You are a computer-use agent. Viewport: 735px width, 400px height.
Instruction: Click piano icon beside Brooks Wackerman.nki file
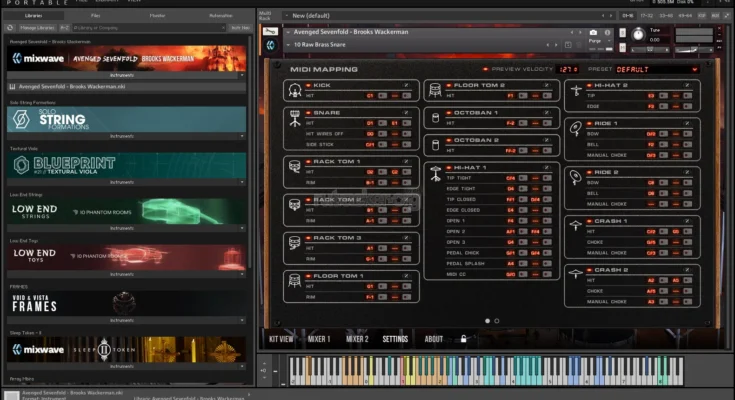(x=13, y=87)
